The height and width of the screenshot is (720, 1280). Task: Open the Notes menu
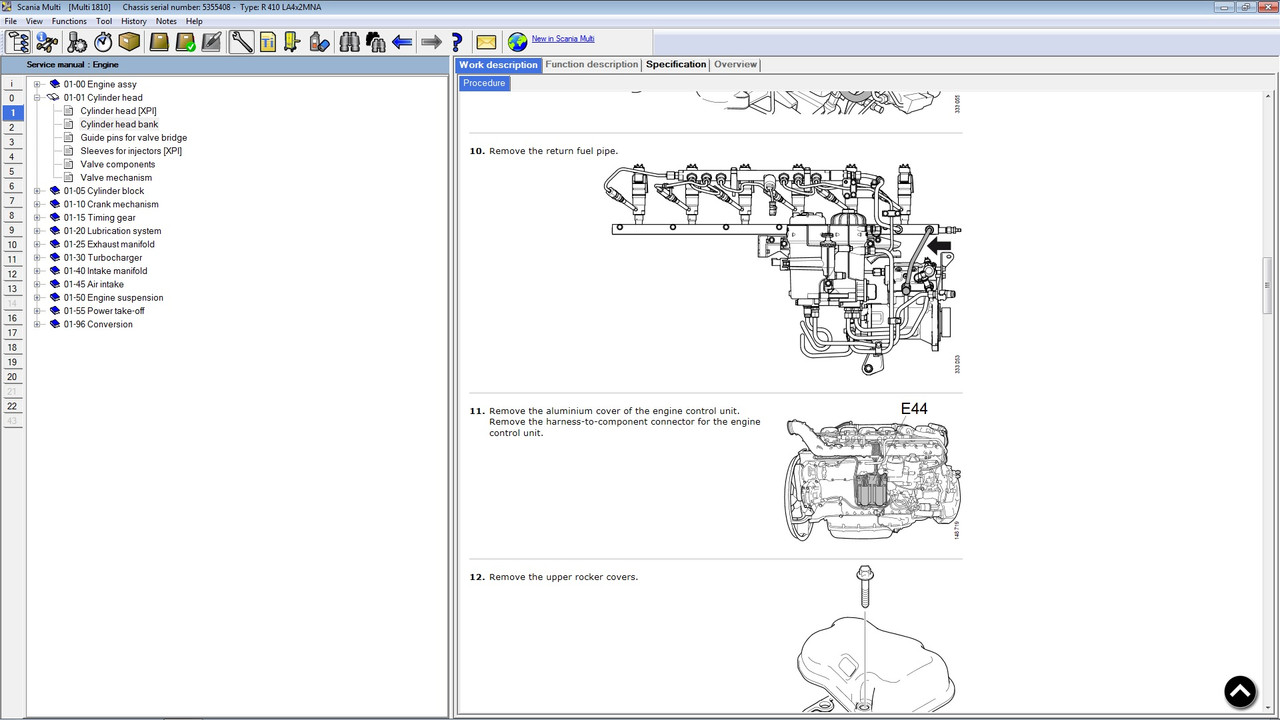coord(166,21)
